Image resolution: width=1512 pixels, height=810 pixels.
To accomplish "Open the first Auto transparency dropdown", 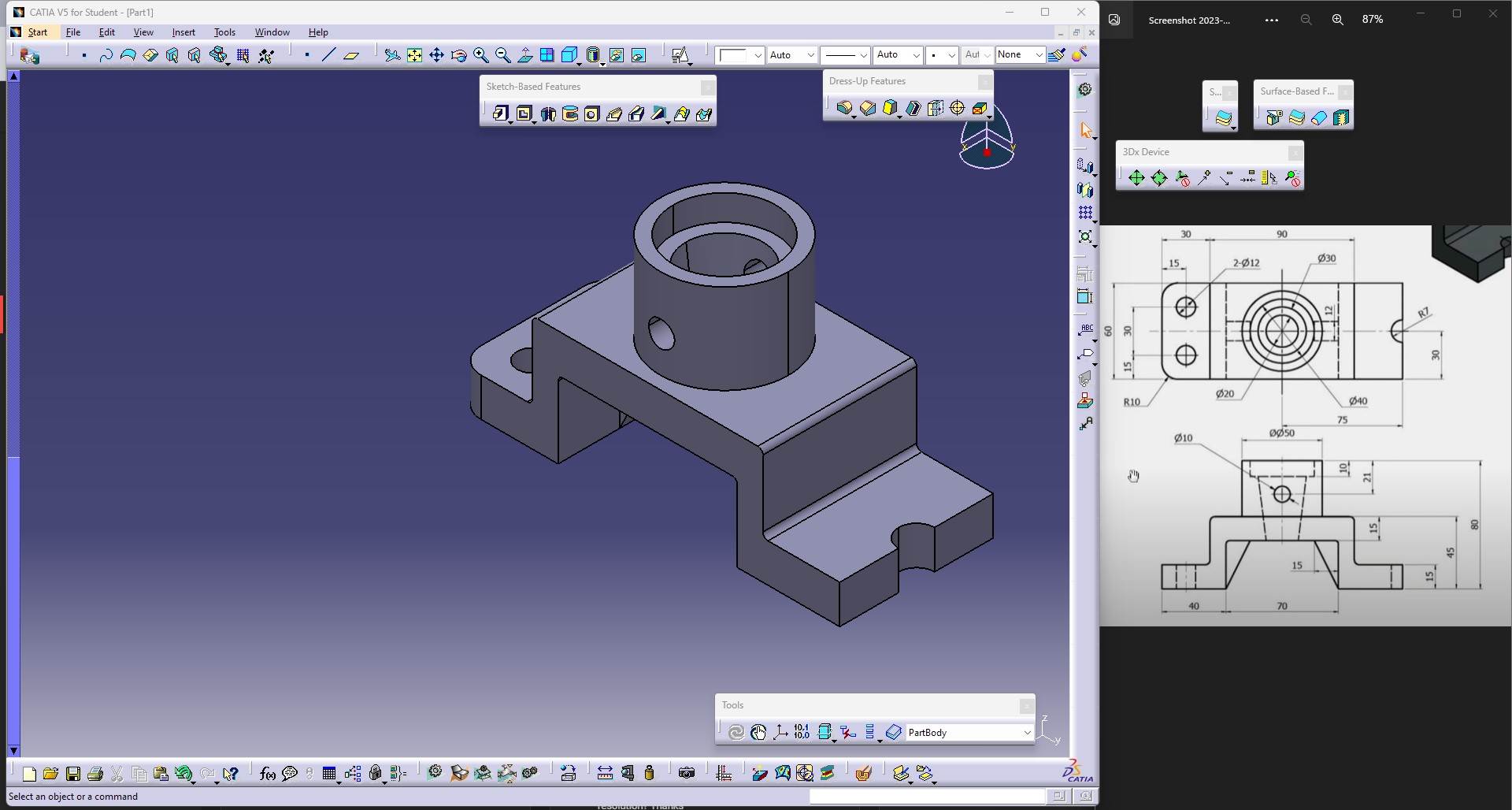I will point(810,55).
